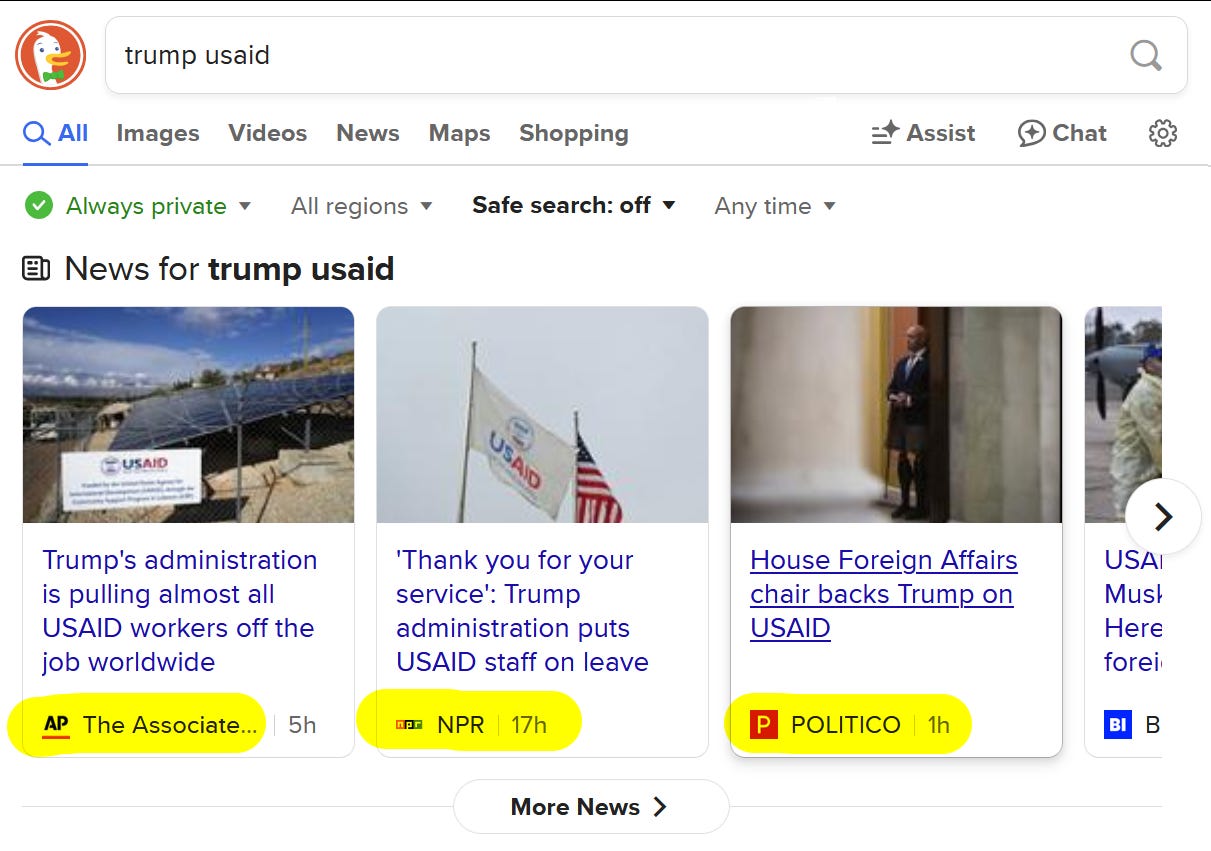Open the partially visible airplane thumbnail
This screenshot has width=1211, height=851.
(1123, 415)
